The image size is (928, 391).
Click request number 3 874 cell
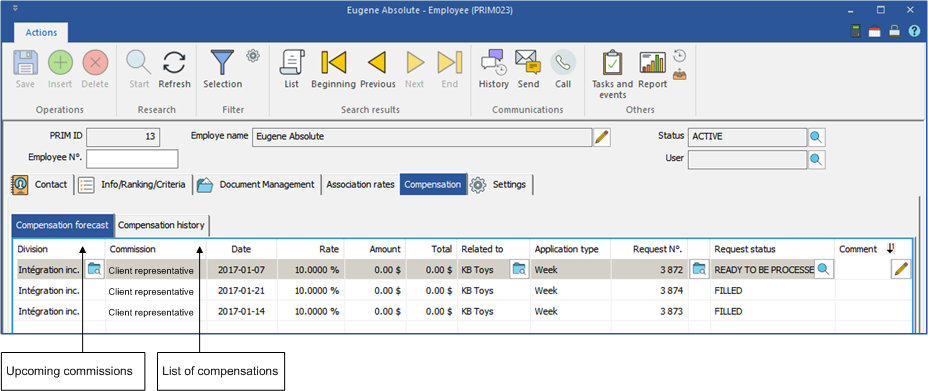649,290
